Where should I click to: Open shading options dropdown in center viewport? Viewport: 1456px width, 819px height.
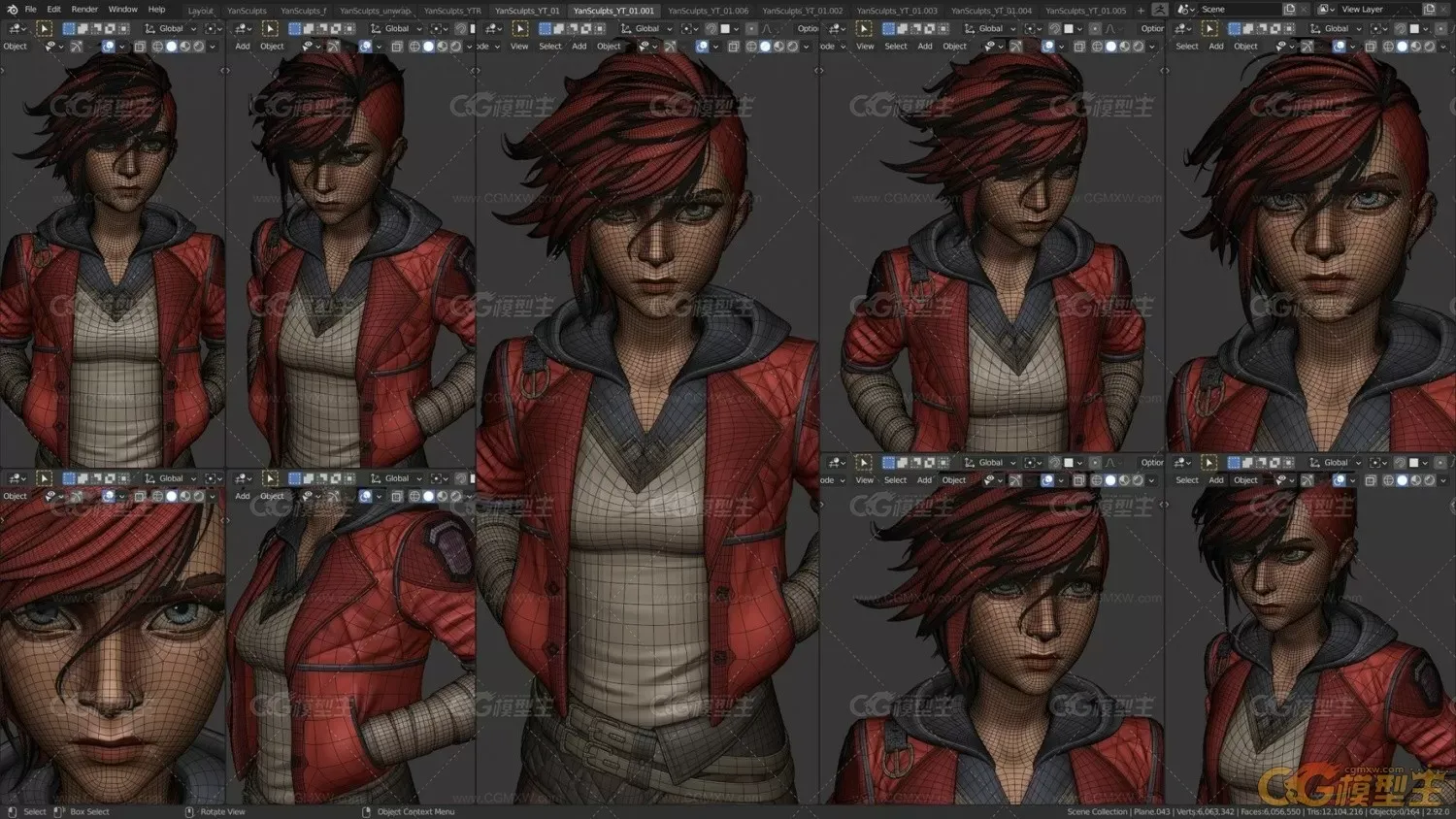pyautogui.click(x=807, y=46)
